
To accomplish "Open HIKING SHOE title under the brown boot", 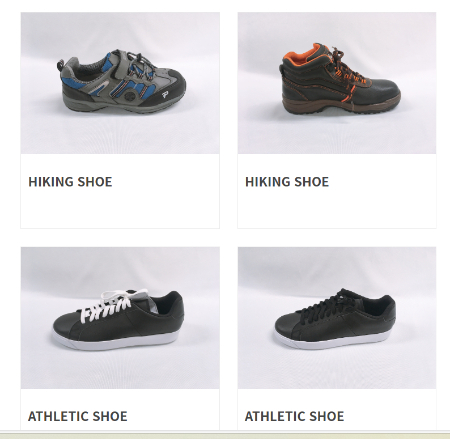I will tap(287, 182).
